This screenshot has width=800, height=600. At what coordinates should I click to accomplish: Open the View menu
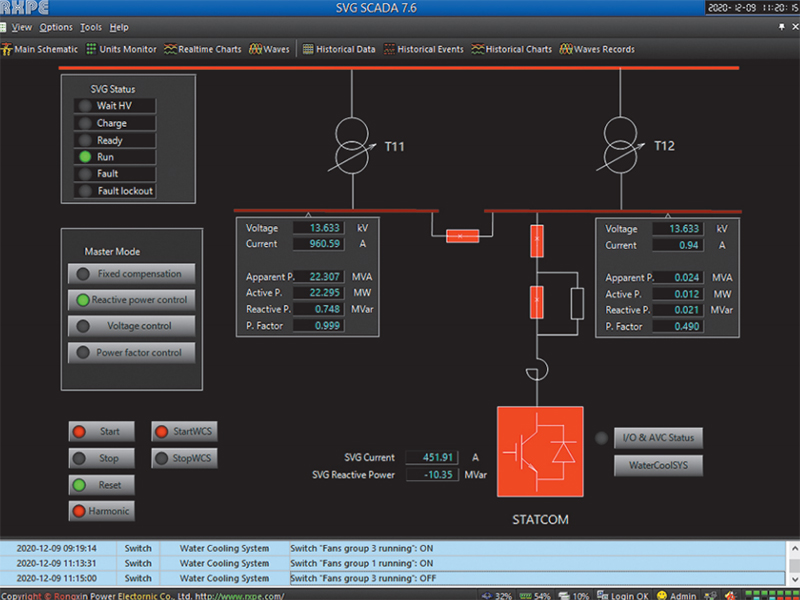21,27
